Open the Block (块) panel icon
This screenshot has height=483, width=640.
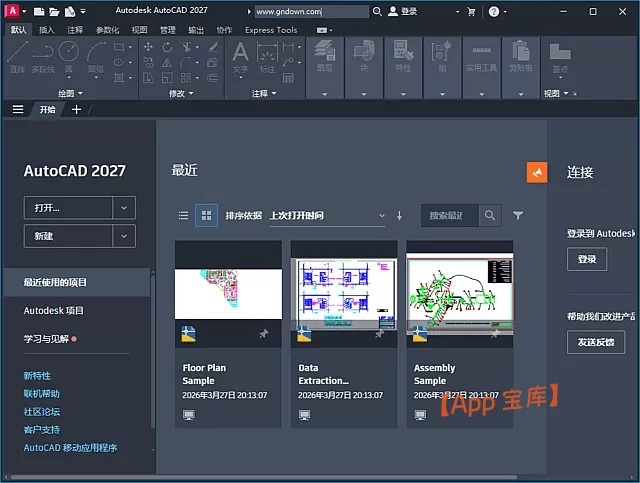tap(364, 56)
